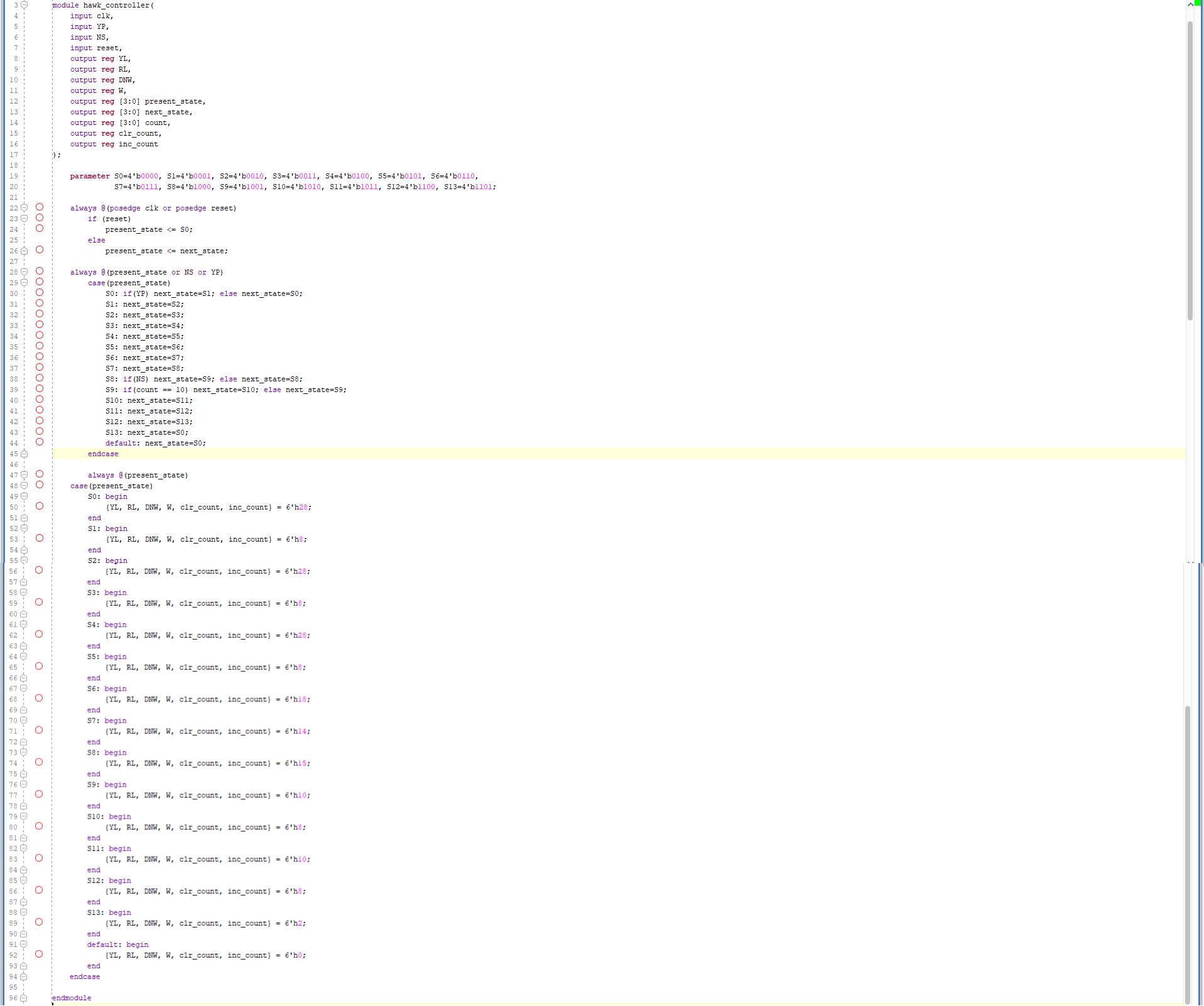Collapse the always block fold on line 28
Viewport: 1204px width, 1006px height.
pyautogui.click(x=24, y=271)
